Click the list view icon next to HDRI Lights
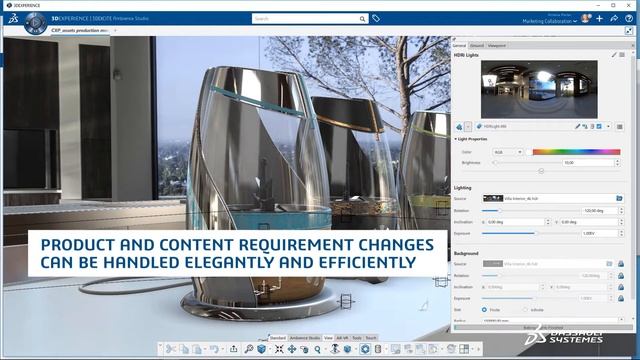640x360 pixels. tap(622, 55)
